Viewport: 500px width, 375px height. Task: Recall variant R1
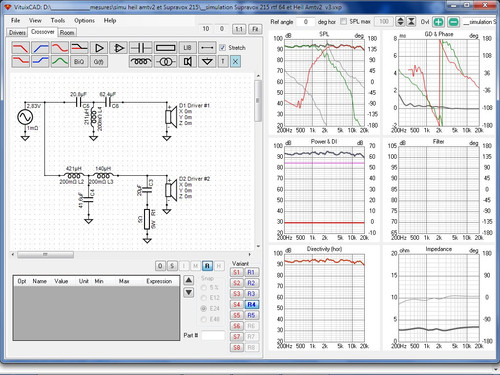[x=251, y=272]
